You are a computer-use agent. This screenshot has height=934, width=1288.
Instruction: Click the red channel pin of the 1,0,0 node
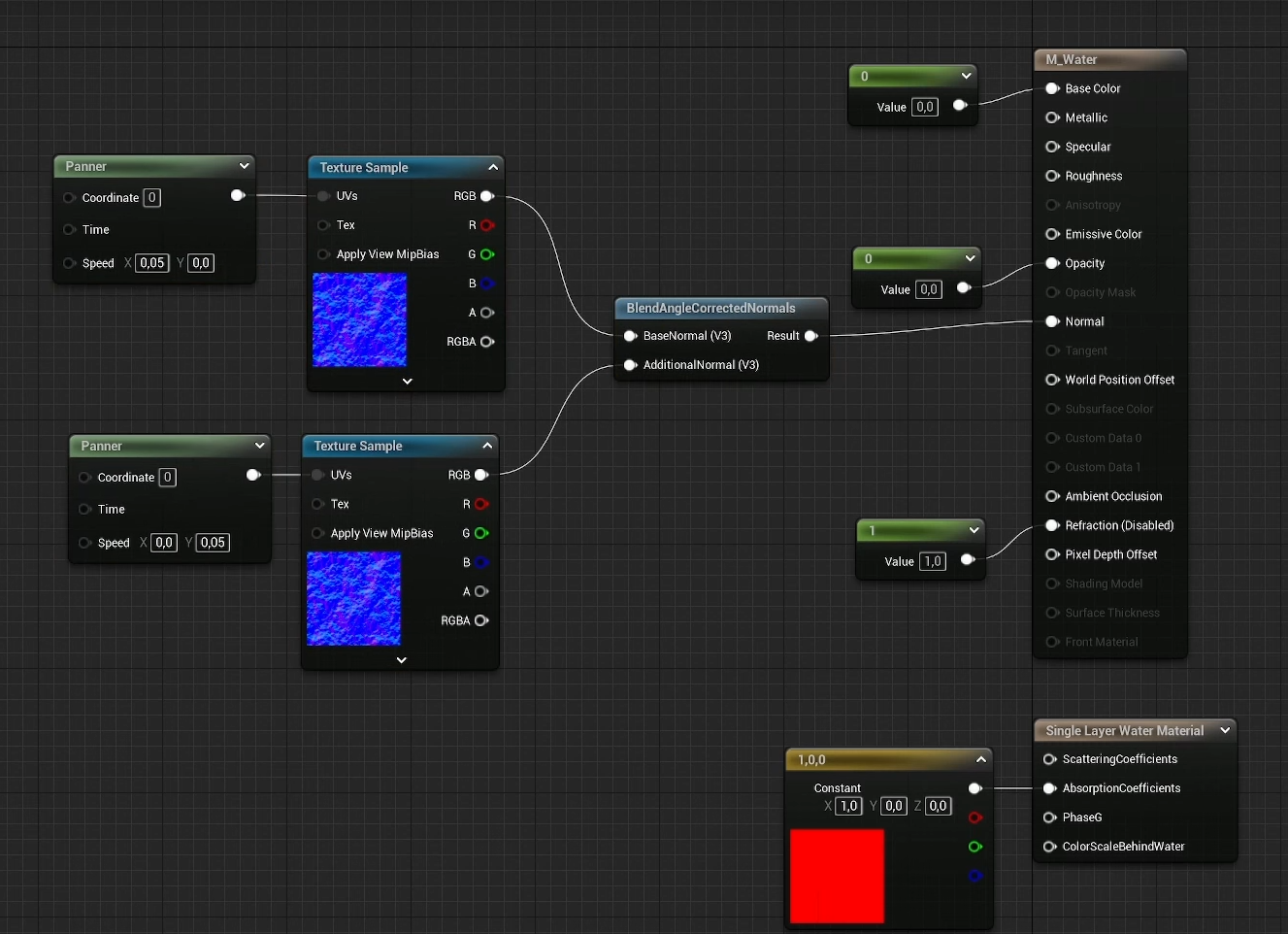point(975,817)
